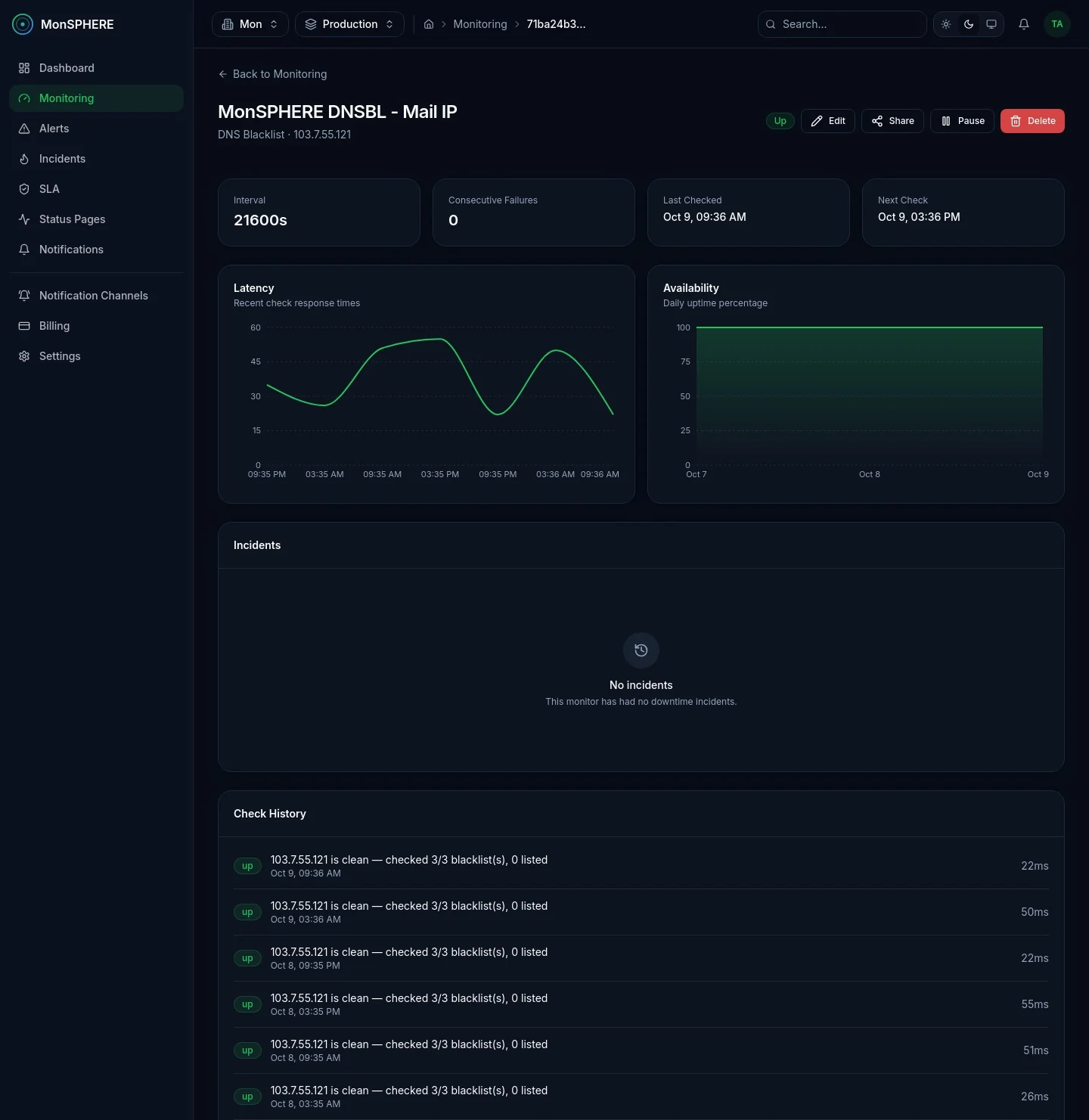
Task: Open Settings in the sidebar
Action: point(96,356)
